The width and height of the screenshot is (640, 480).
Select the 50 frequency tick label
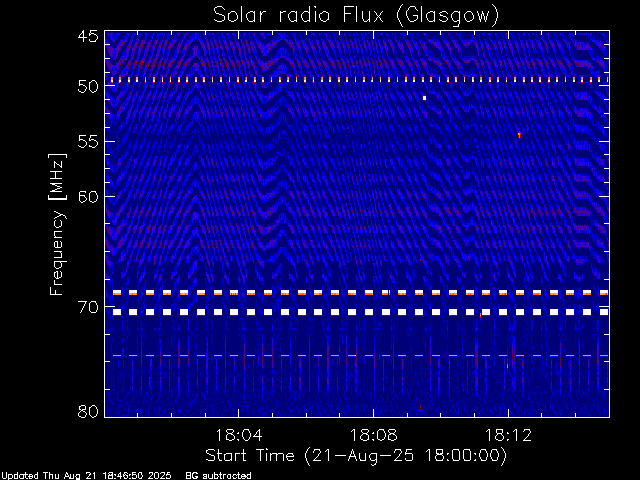coord(88,86)
